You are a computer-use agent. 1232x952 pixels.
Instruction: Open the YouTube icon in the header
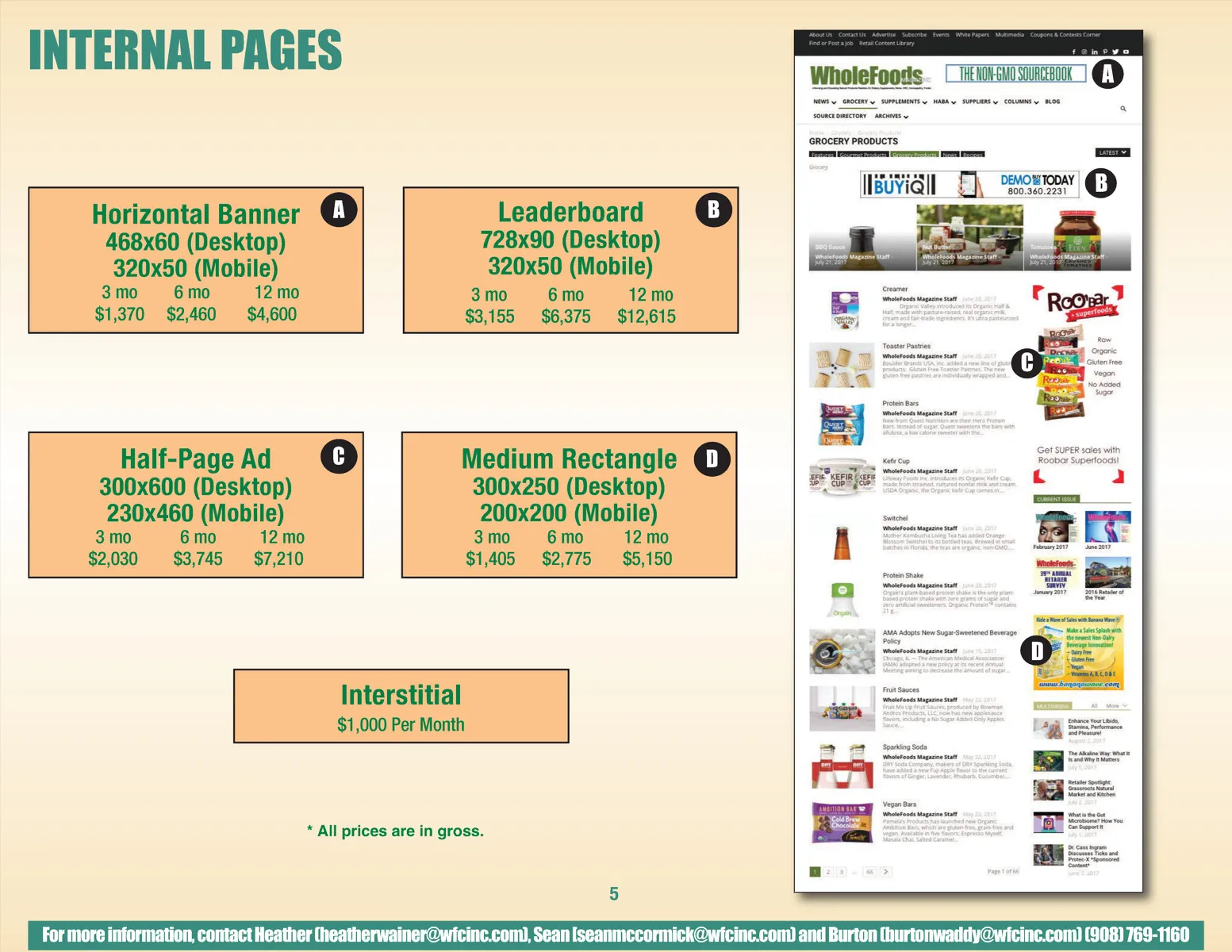1126,52
